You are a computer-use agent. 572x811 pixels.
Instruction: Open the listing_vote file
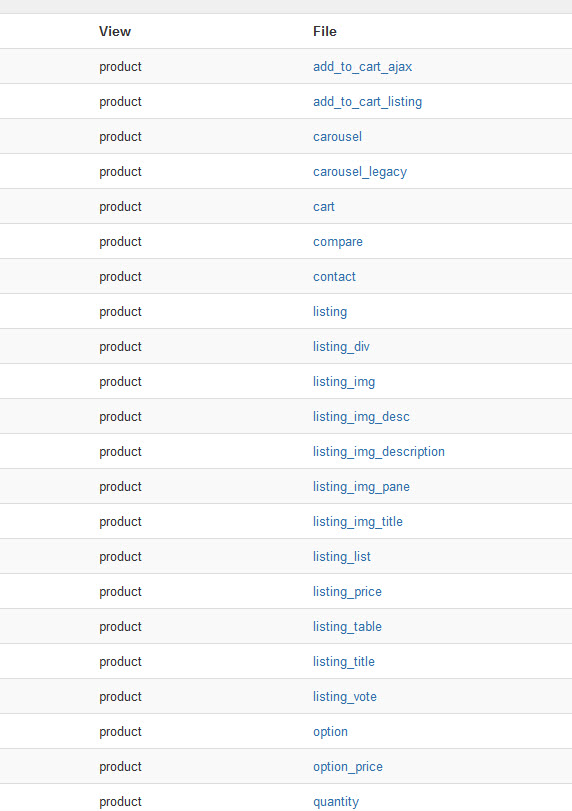(x=344, y=697)
